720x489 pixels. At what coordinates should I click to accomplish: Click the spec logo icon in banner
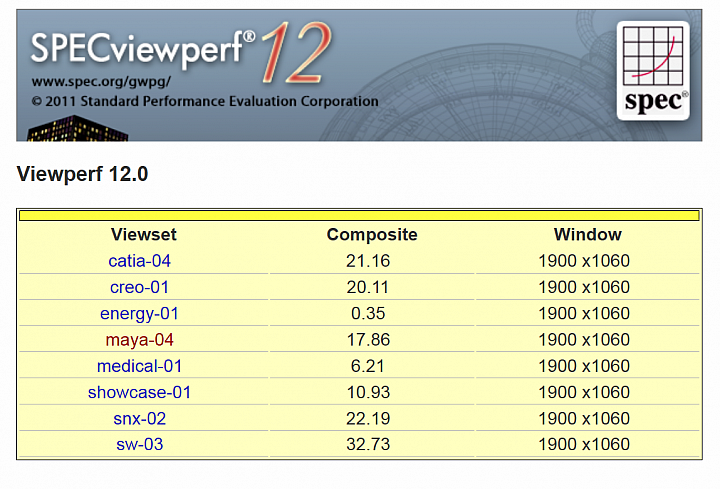point(653,71)
